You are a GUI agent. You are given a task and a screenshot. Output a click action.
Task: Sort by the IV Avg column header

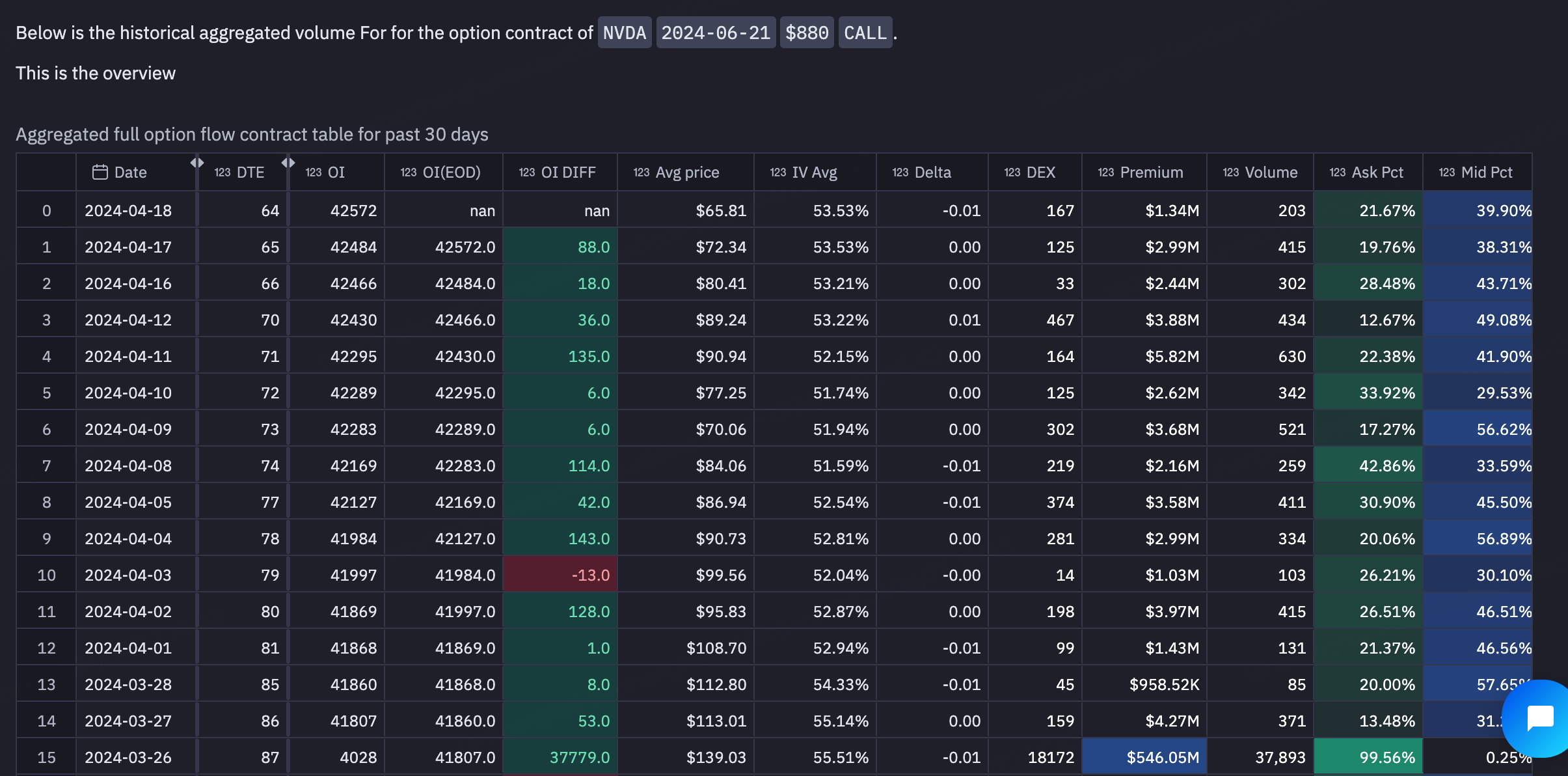click(815, 173)
